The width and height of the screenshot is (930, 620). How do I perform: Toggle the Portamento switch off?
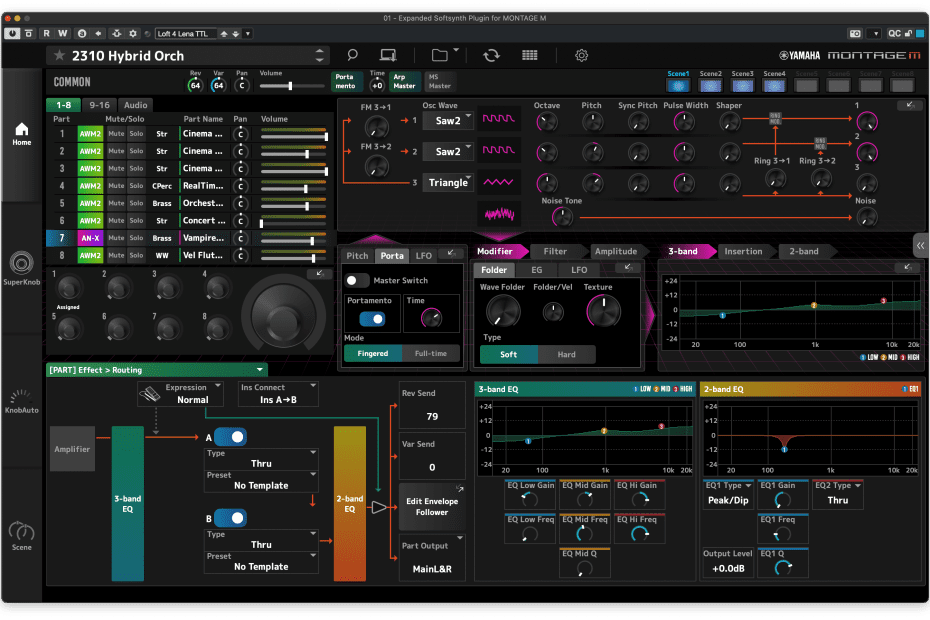pos(372,319)
